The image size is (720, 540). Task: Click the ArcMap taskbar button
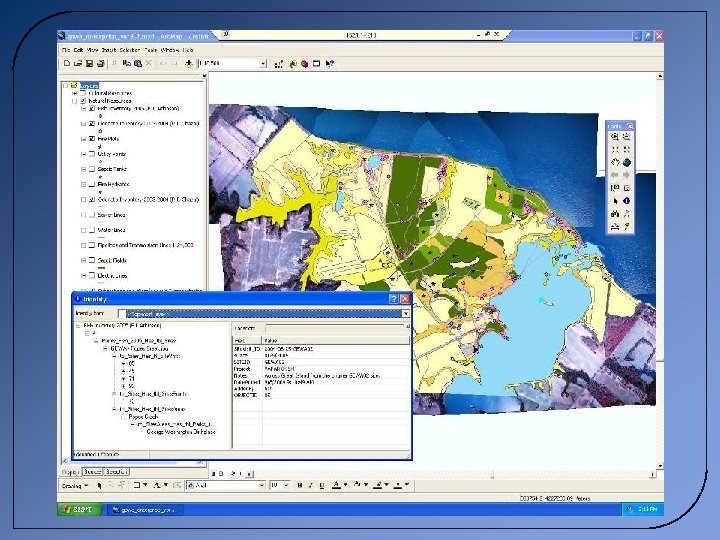[x=145, y=510]
